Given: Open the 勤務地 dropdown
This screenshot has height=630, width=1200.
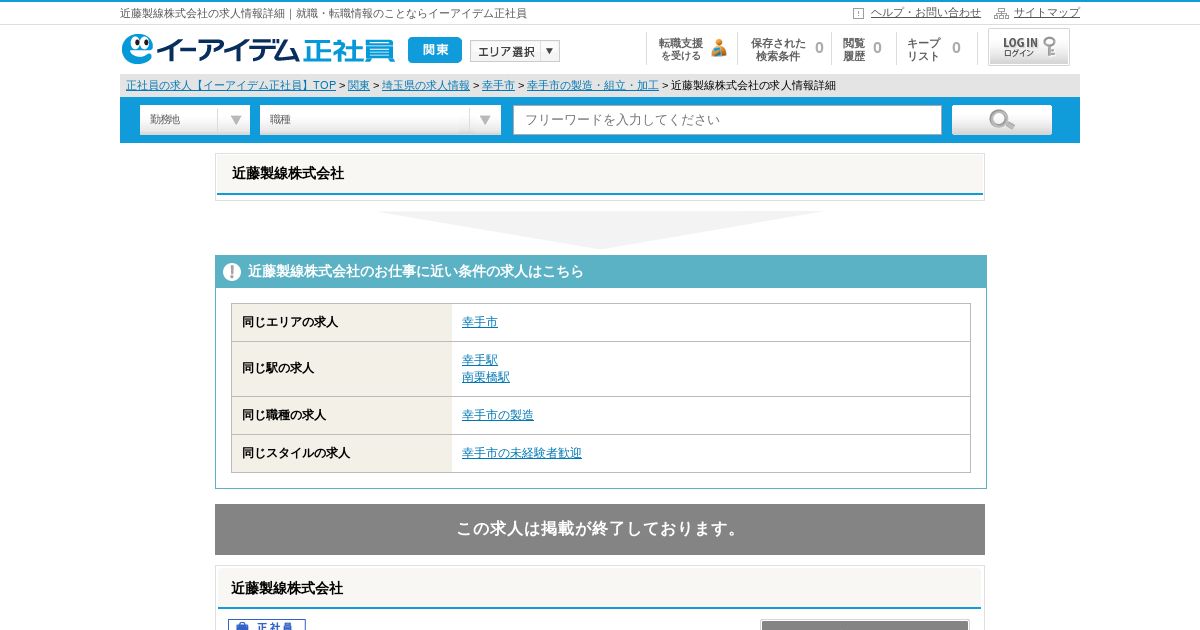Looking at the screenshot, I should coord(195,120).
